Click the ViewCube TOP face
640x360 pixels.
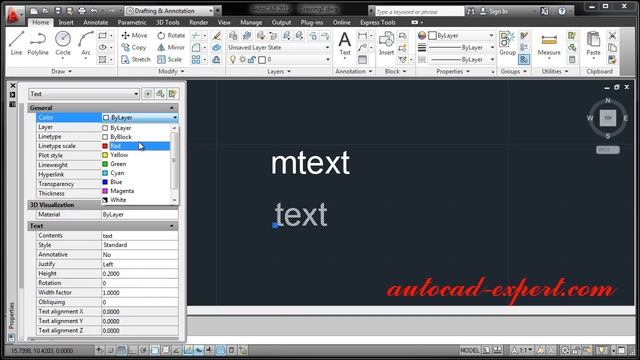608,118
